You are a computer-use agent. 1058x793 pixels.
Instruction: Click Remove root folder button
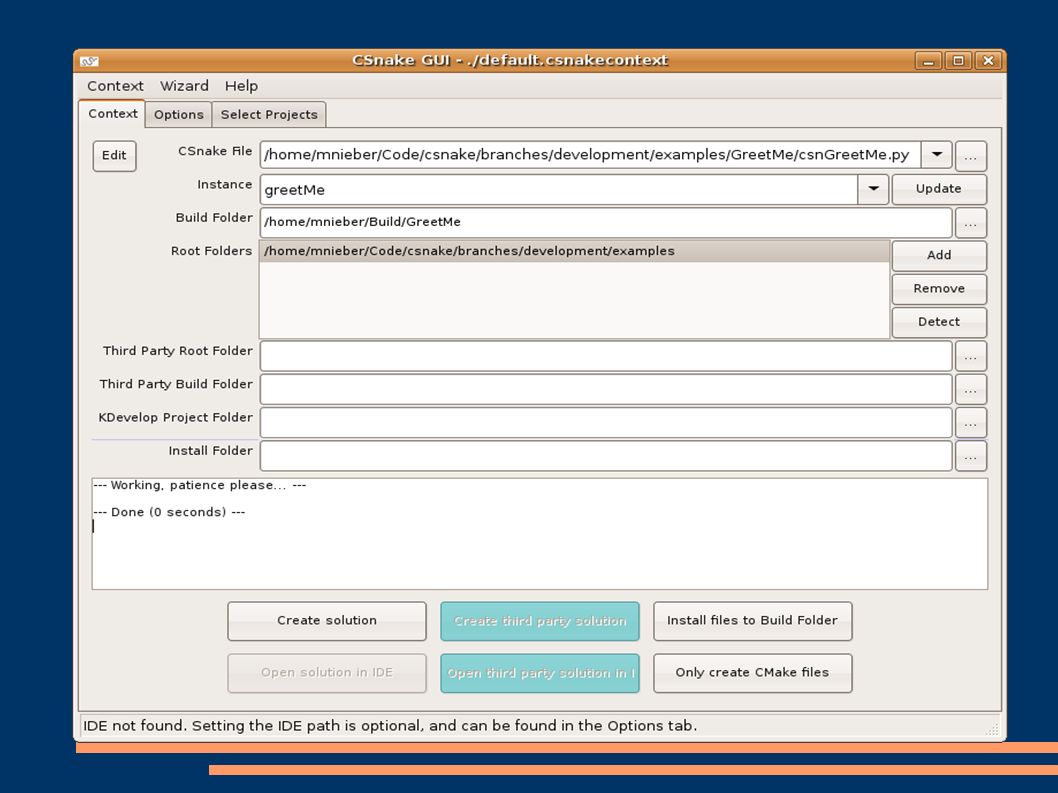939,289
